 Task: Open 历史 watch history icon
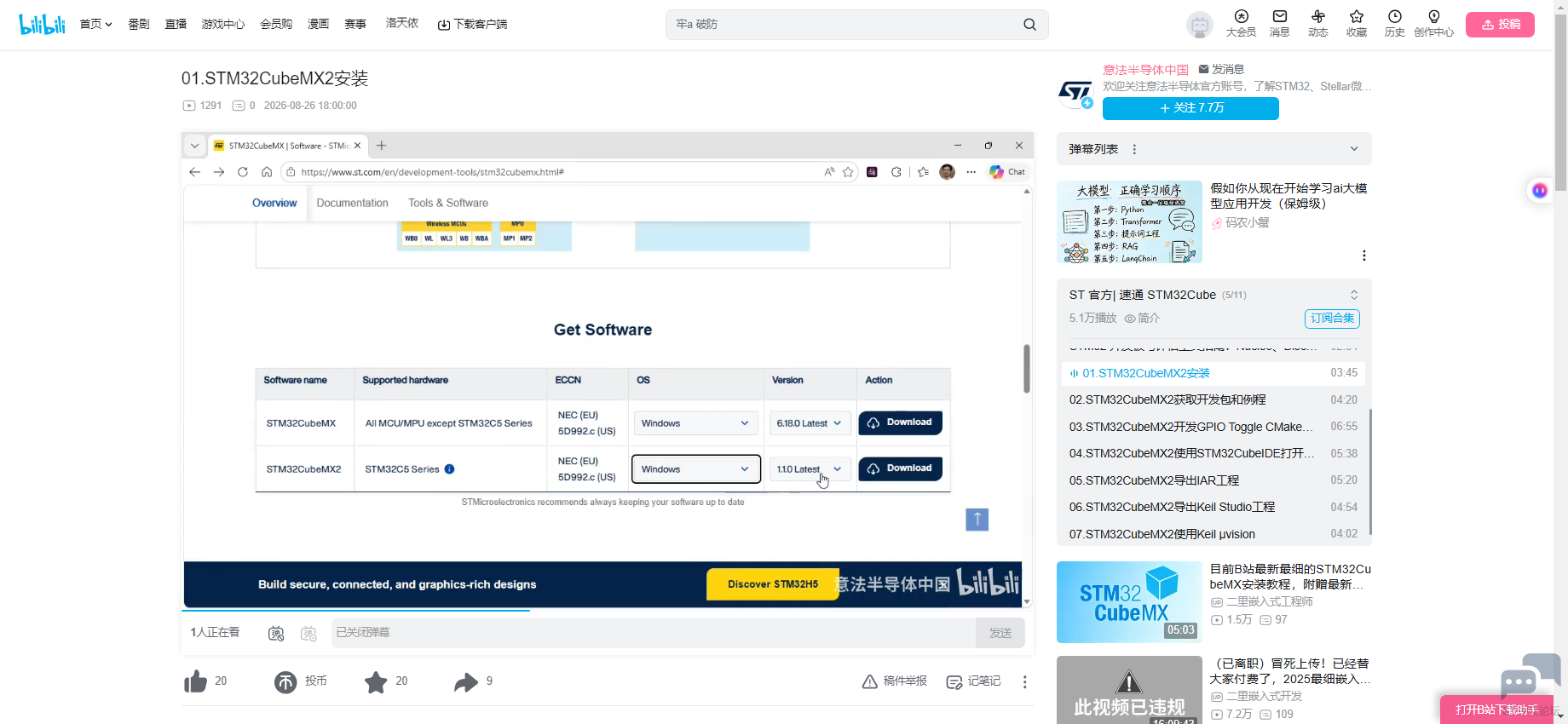click(x=1395, y=23)
